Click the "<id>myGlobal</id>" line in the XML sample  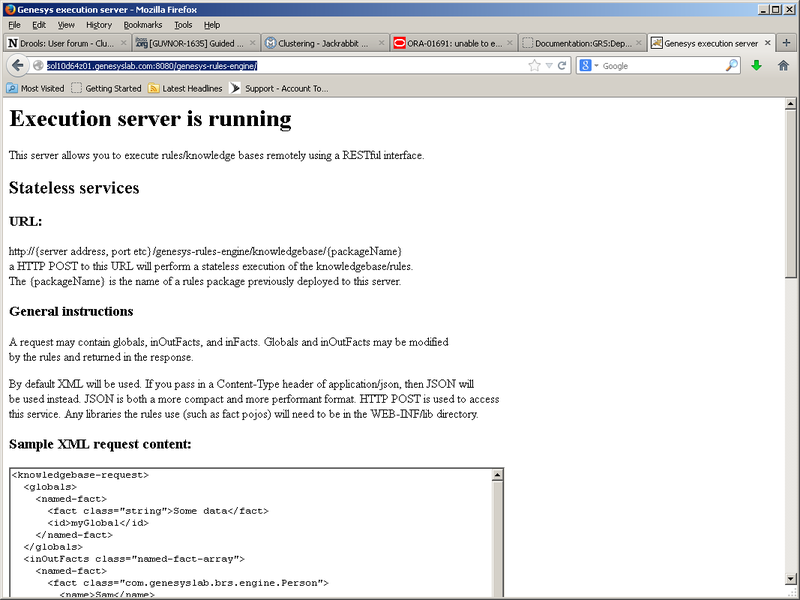(98, 523)
